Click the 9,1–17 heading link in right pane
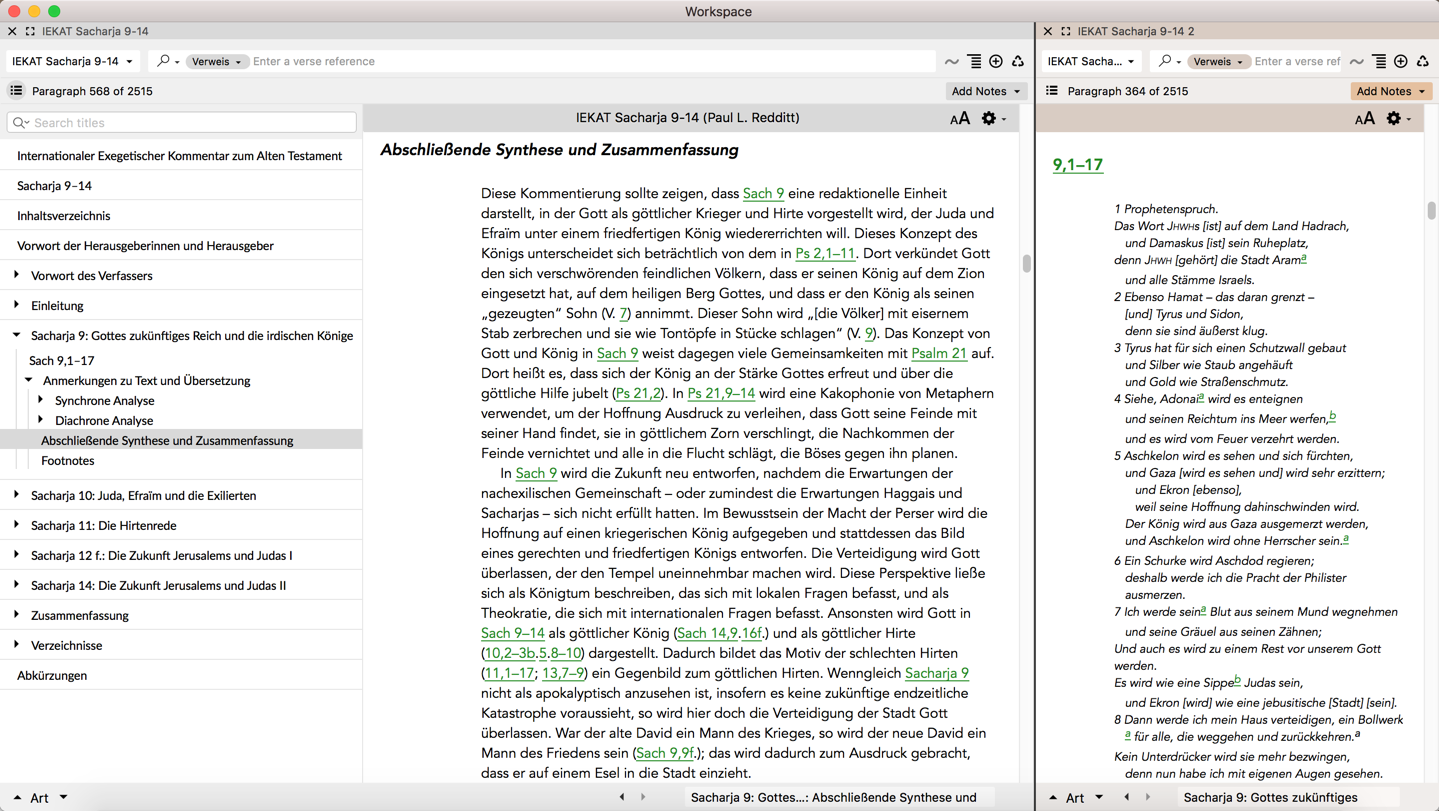This screenshot has height=811, width=1439. click(1078, 165)
